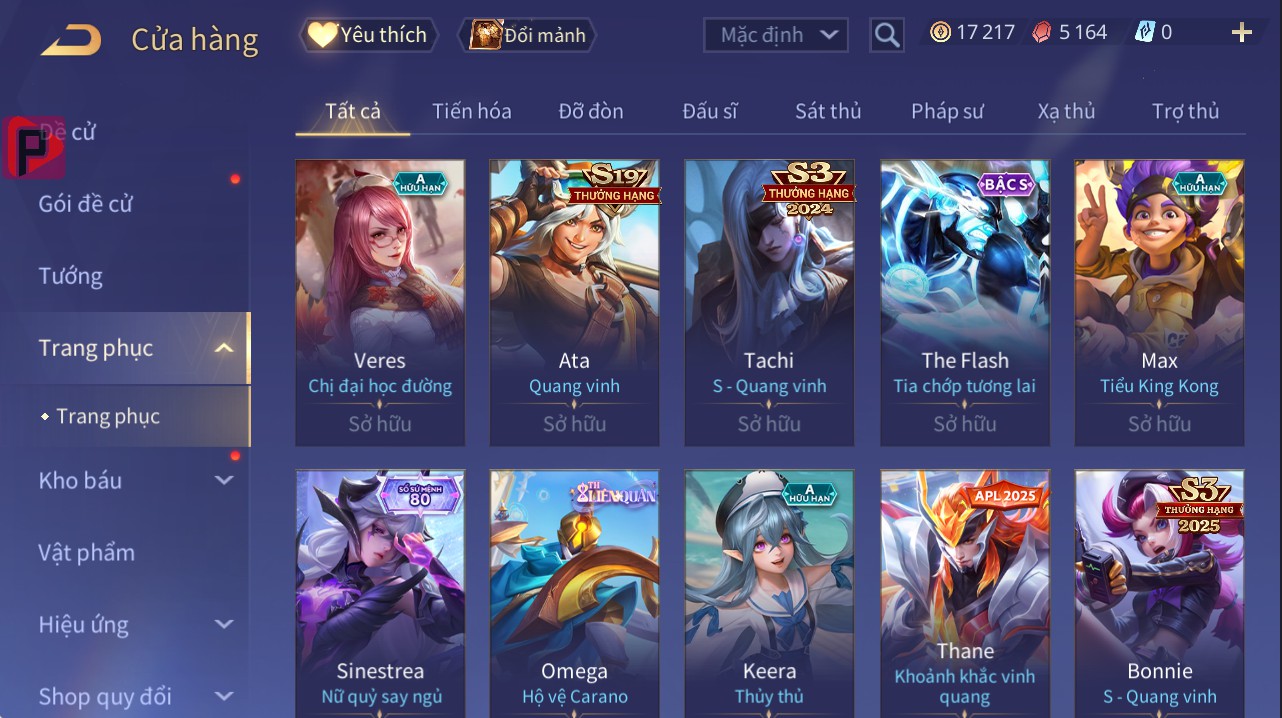Screen dimensions: 1282x718
Task: Select Veres Chị đại học đường skin
Action: point(380,303)
